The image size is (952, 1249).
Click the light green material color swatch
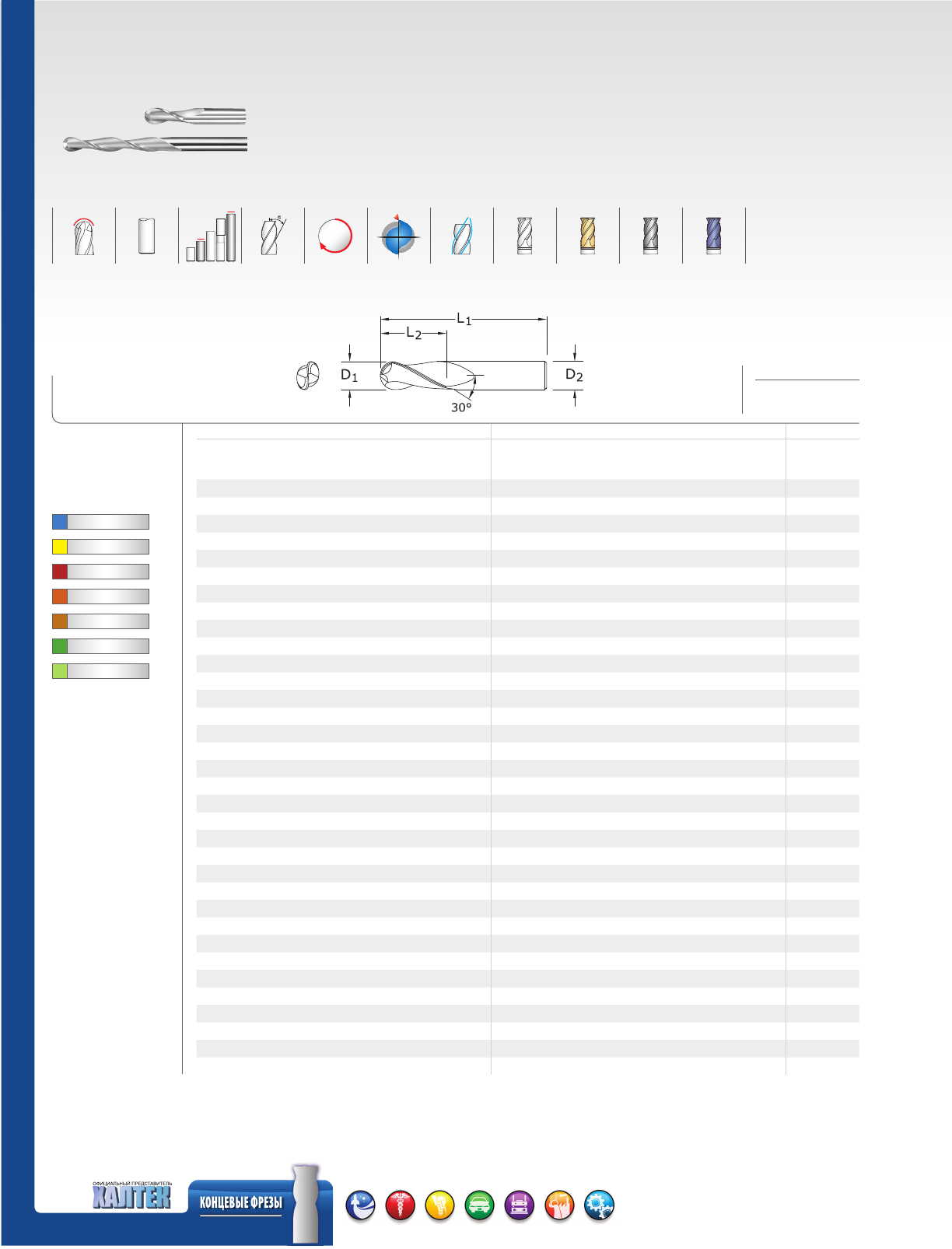pyautogui.click(x=60, y=671)
